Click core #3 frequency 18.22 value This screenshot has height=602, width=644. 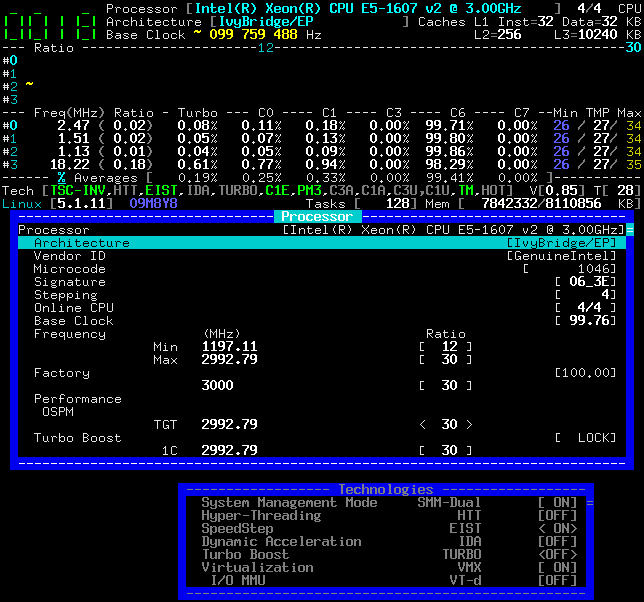(x=69, y=165)
